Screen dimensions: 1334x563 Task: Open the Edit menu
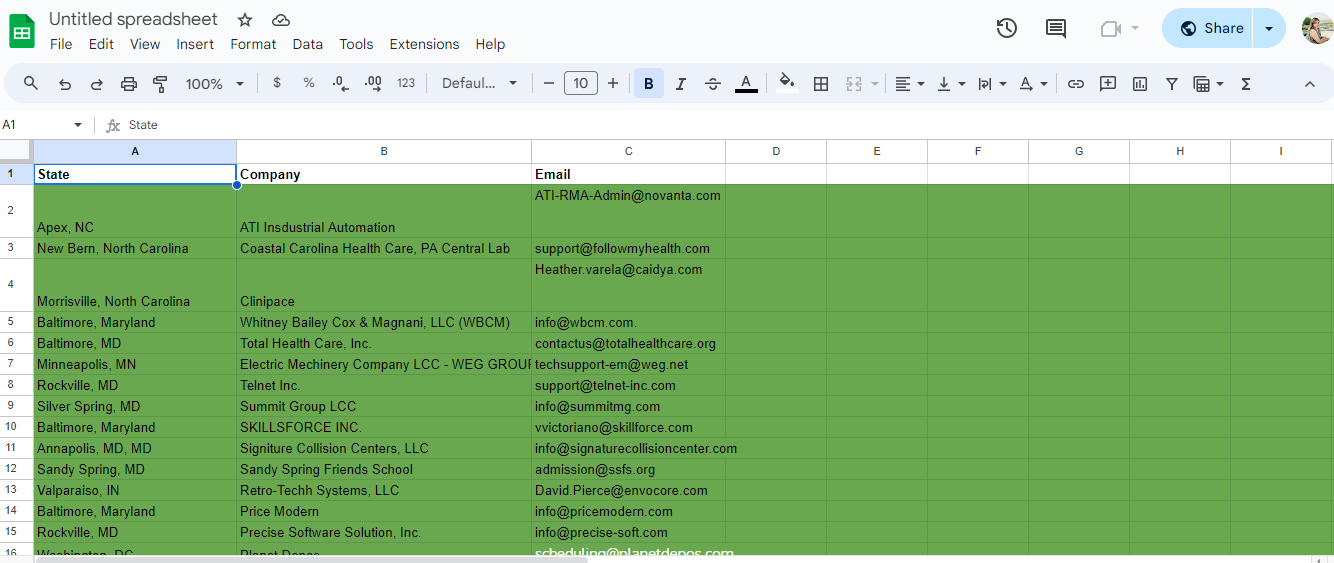101,44
